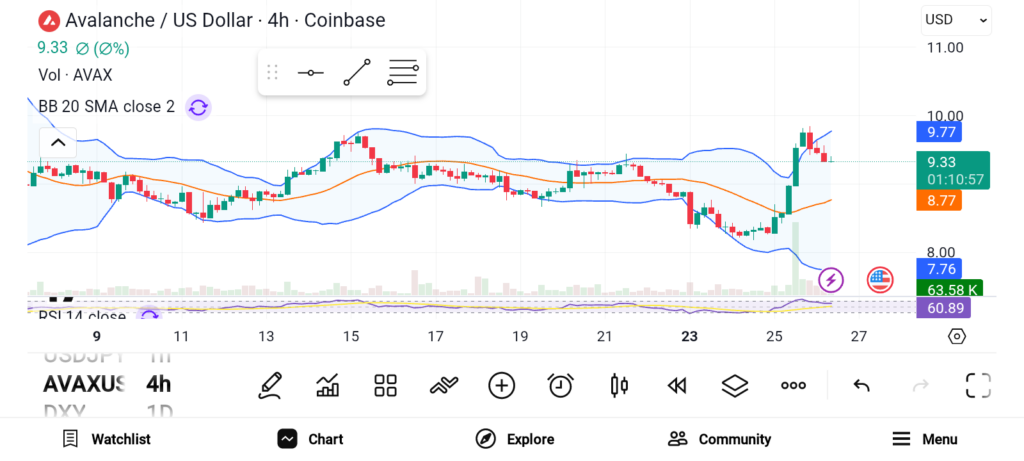Open the three-dots more options
Viewport: 1024px width, 461px height.
click(793, 385)
